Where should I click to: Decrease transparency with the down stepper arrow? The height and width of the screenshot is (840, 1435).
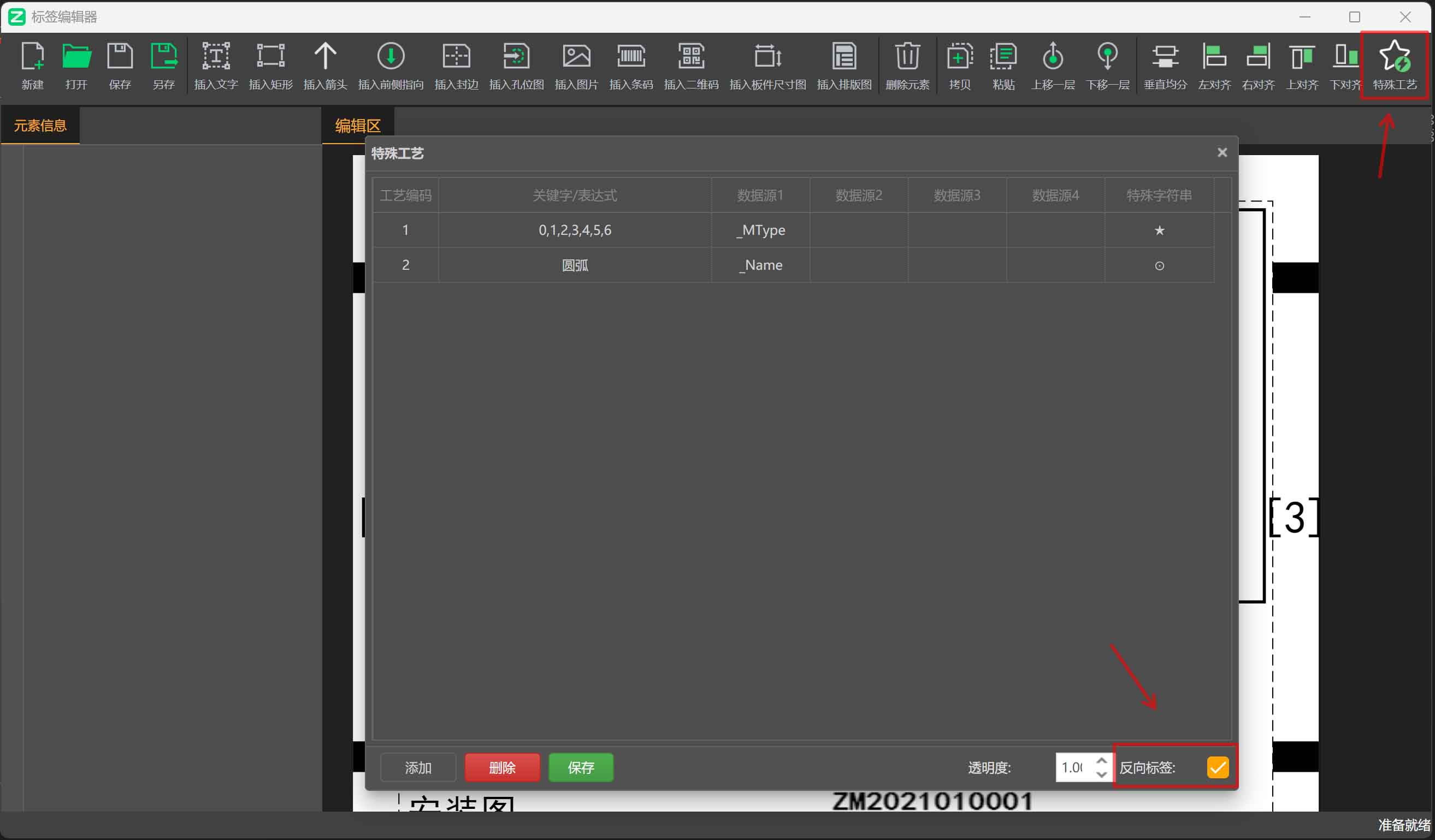[1101, 774]
